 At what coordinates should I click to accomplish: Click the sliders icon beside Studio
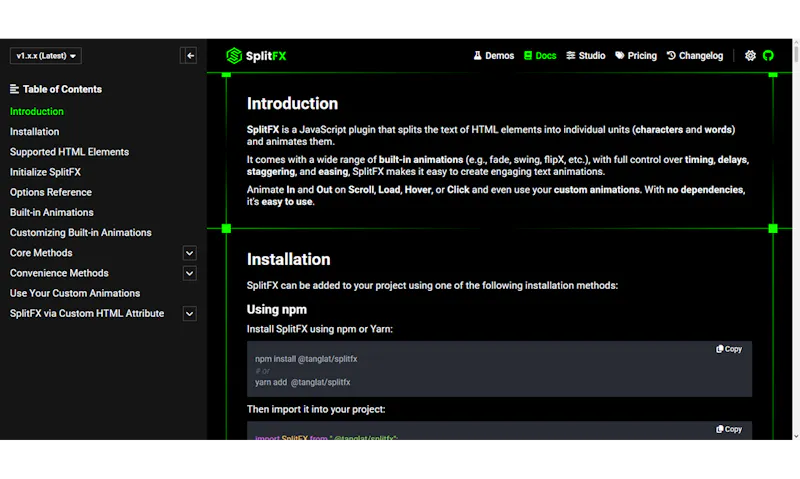click(x=570, y=56)
